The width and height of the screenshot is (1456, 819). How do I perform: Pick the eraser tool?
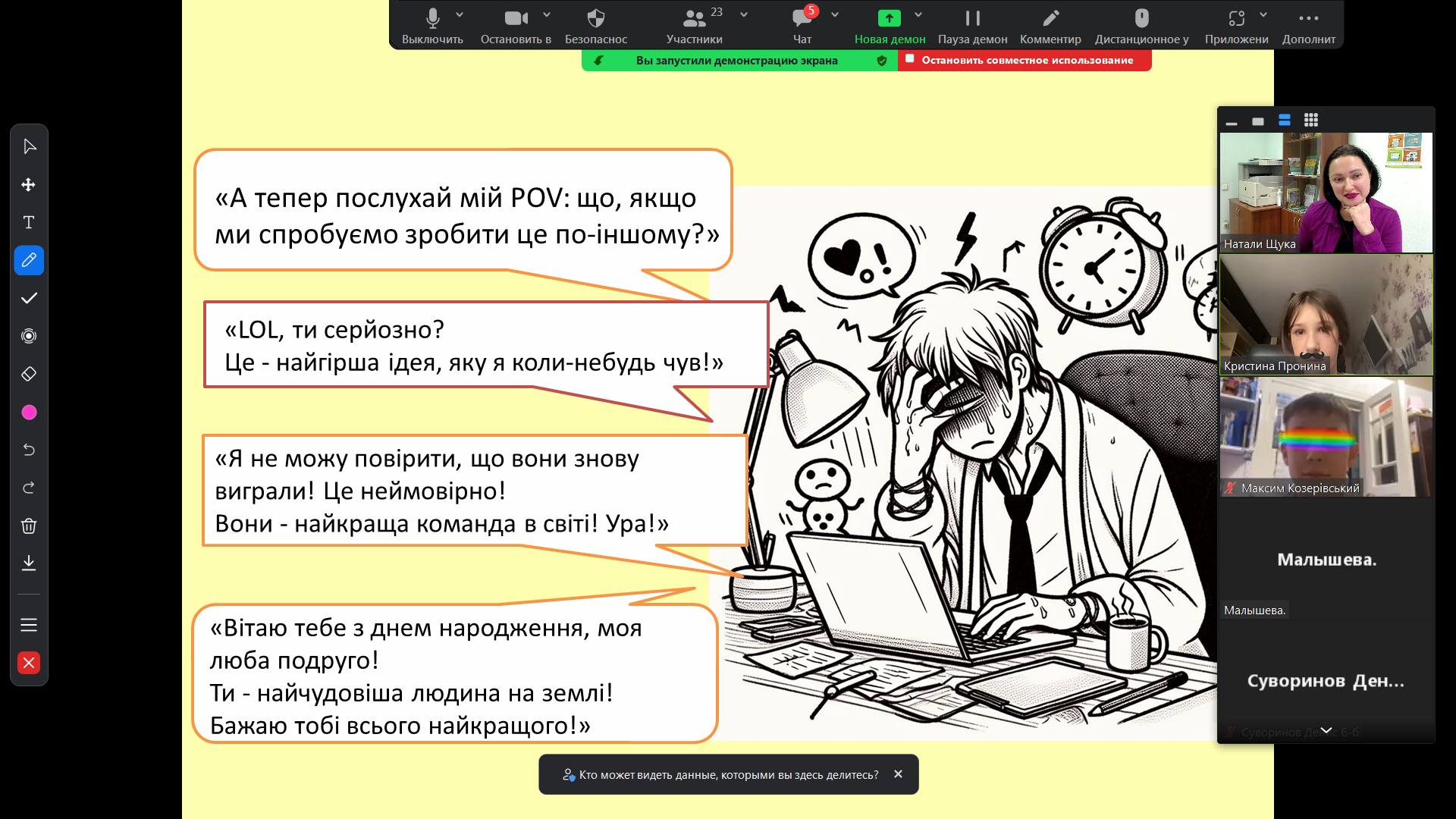(x=29, y=374)
